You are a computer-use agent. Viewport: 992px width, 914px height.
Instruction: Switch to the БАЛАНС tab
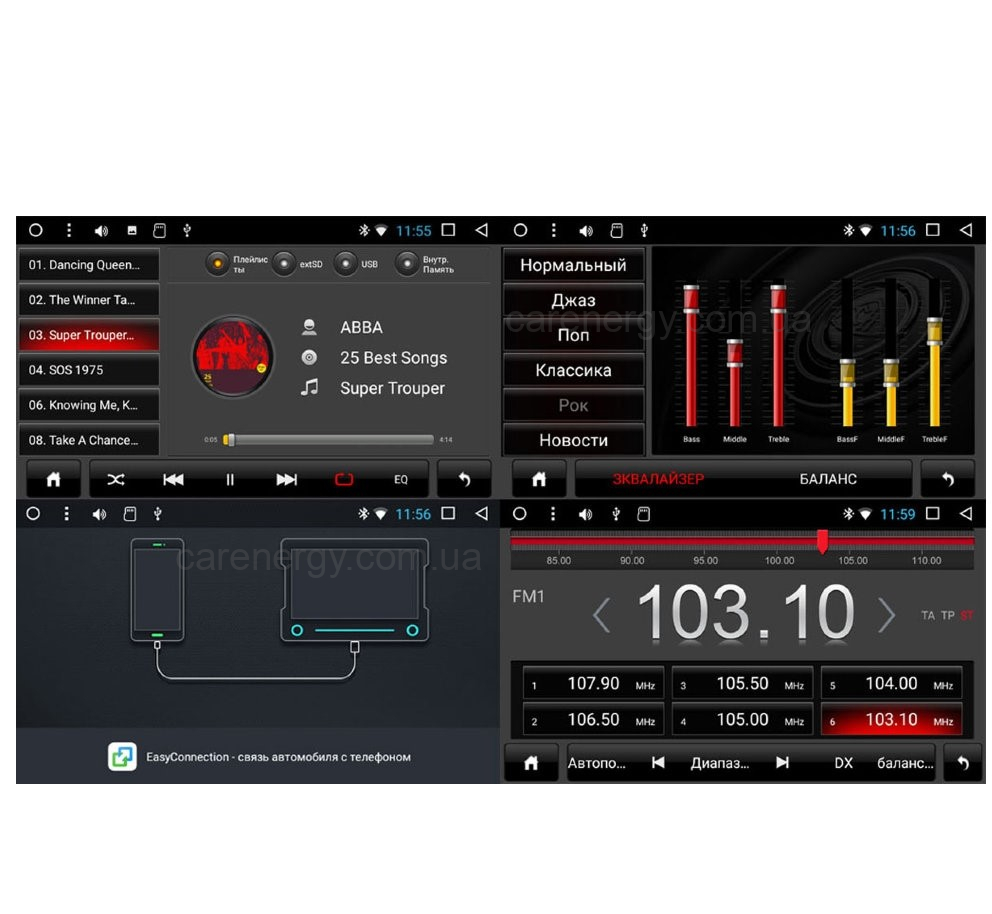click(x=827, y=479)
